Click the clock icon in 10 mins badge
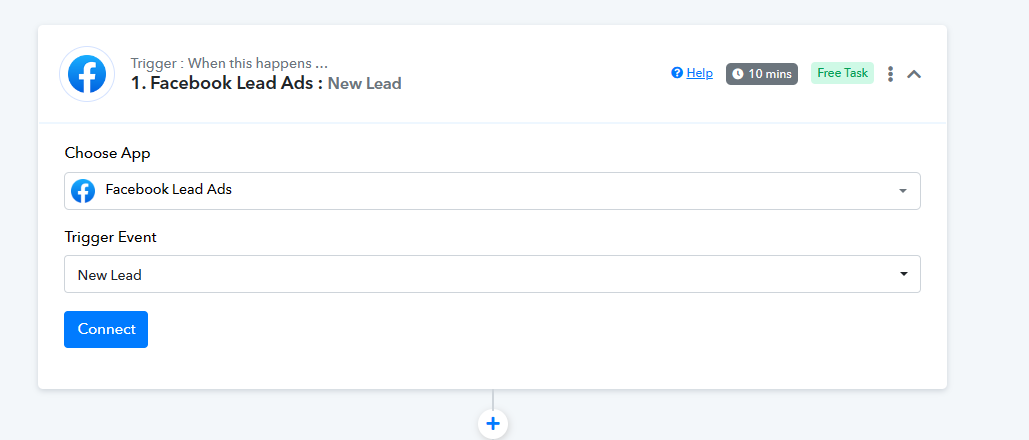Viewport: 1029px width, 440px height. coord(738,74)
